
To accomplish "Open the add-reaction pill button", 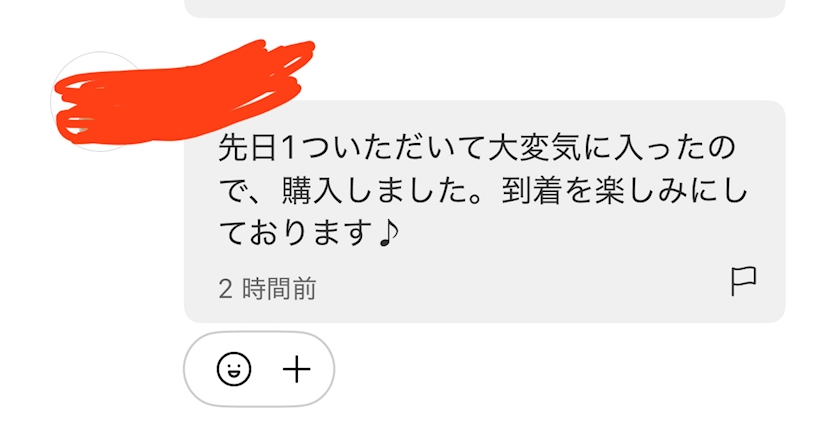I will (x=259, y=369).
